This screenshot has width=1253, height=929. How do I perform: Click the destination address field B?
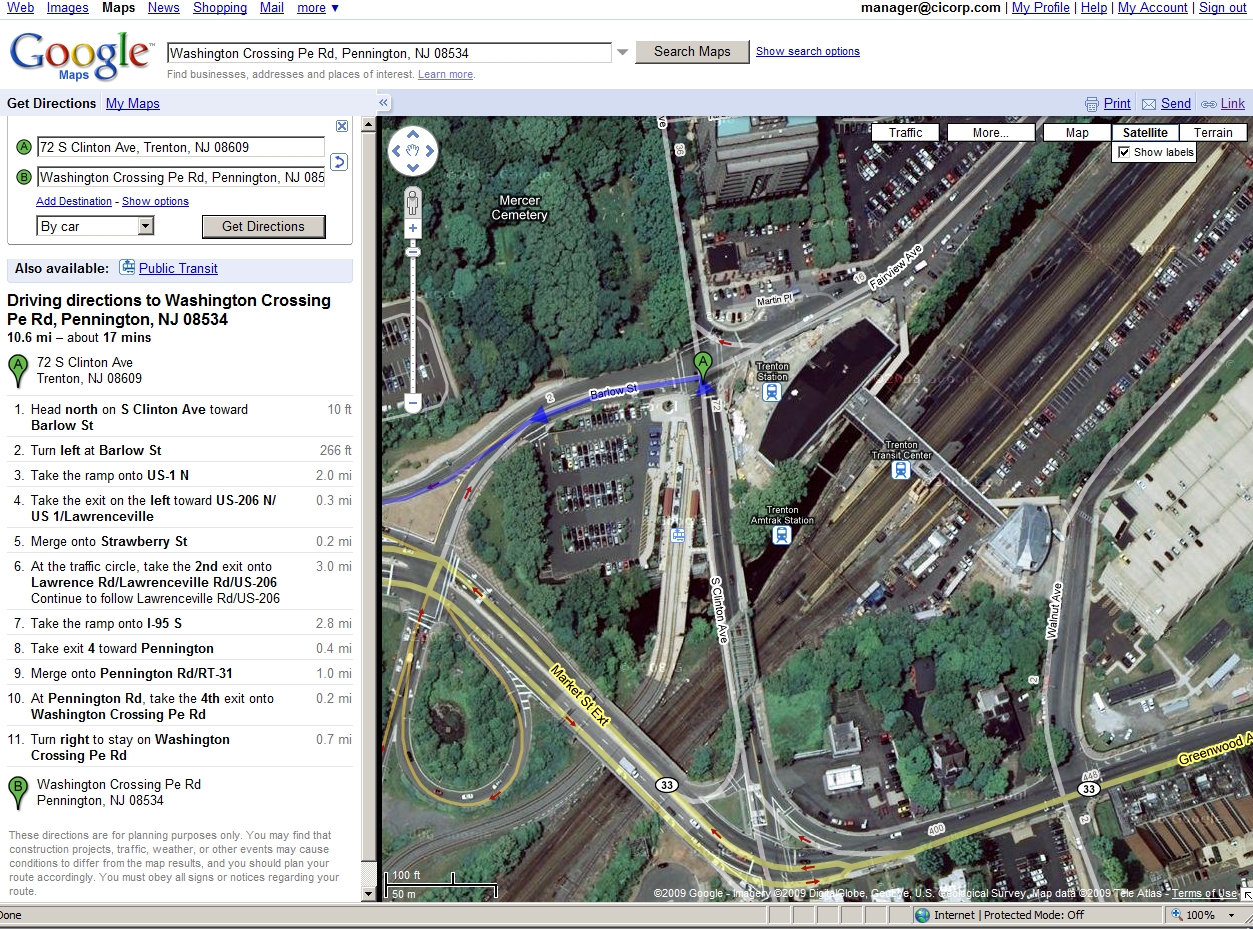click(x=180, y=178)
